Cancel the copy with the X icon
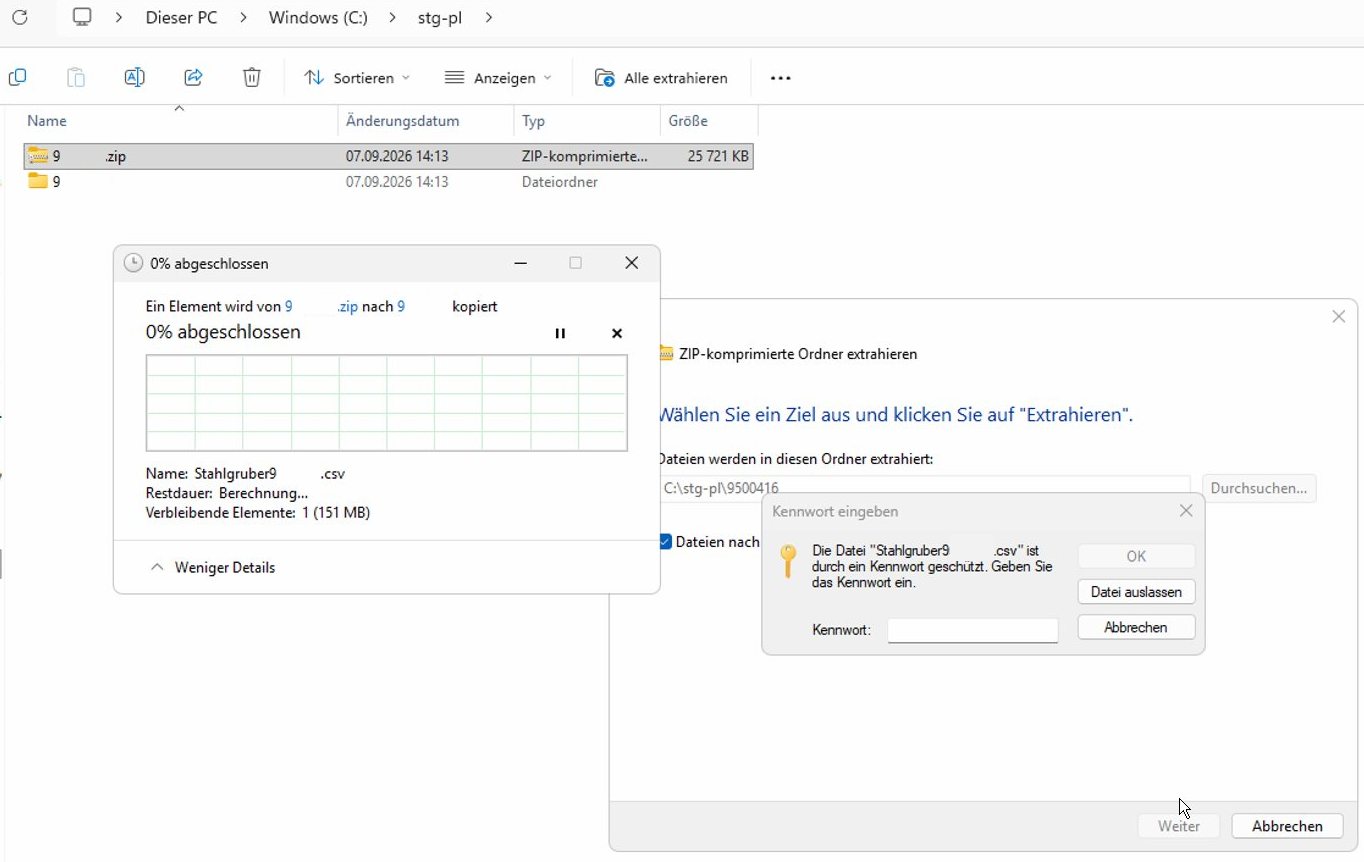Viewport: 1364px width, 862px height. (x=617, y=333)
